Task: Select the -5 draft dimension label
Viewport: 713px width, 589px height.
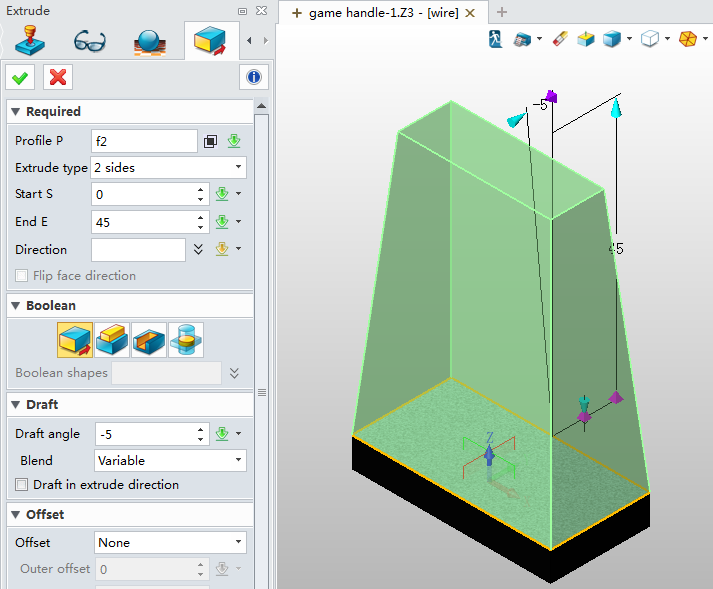Action: click(x=540, y=105)
